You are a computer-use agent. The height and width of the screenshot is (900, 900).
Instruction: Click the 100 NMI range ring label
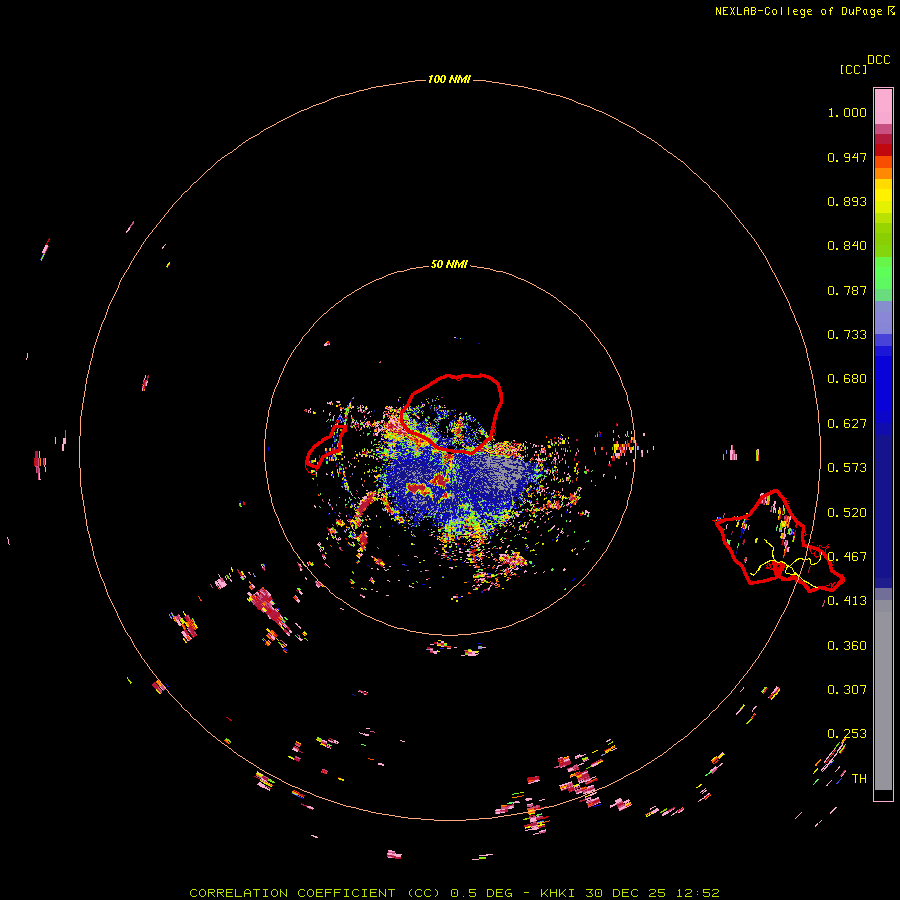pos(449,79)
